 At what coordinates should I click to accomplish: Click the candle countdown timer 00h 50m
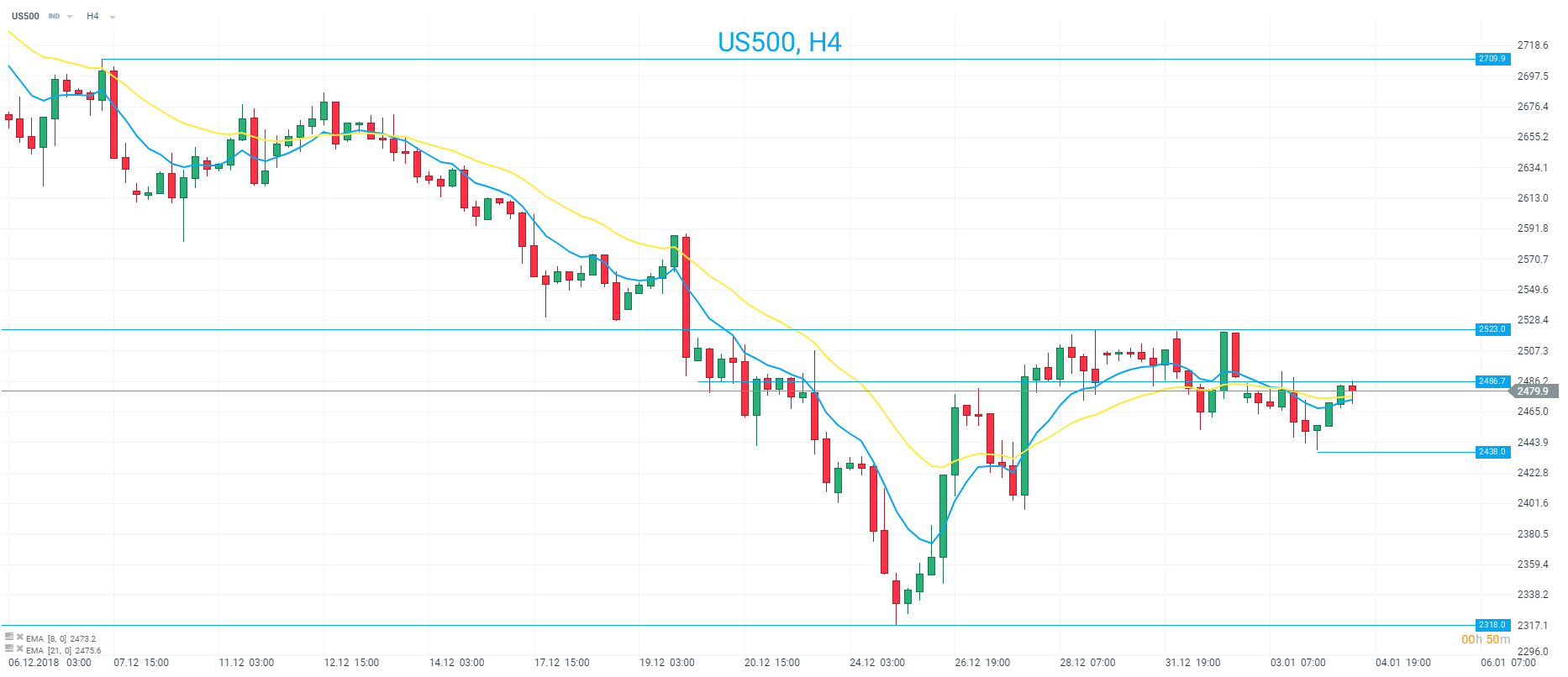pos(1486,640)
